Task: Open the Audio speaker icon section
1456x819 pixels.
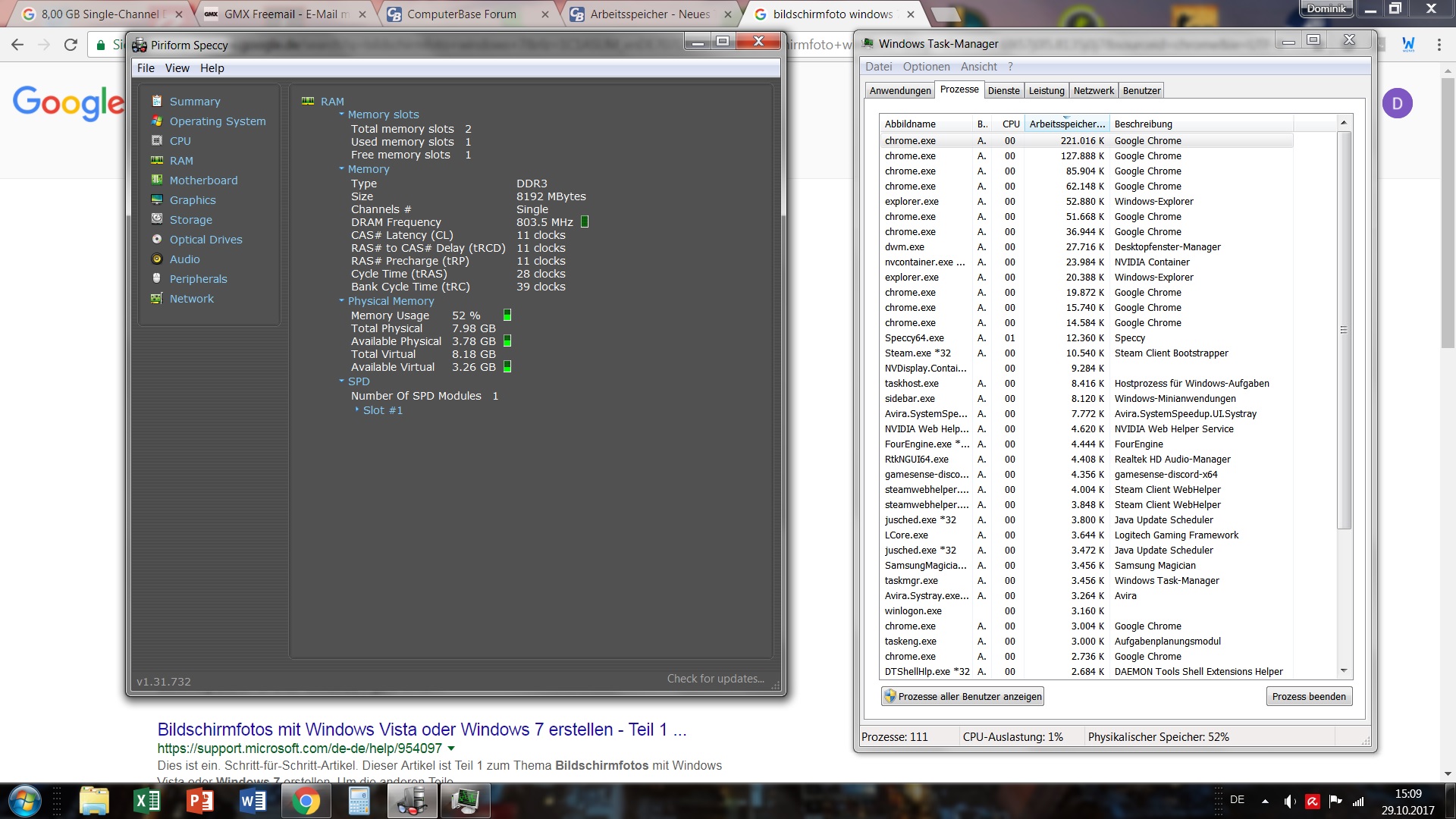Action: point(157,259)
